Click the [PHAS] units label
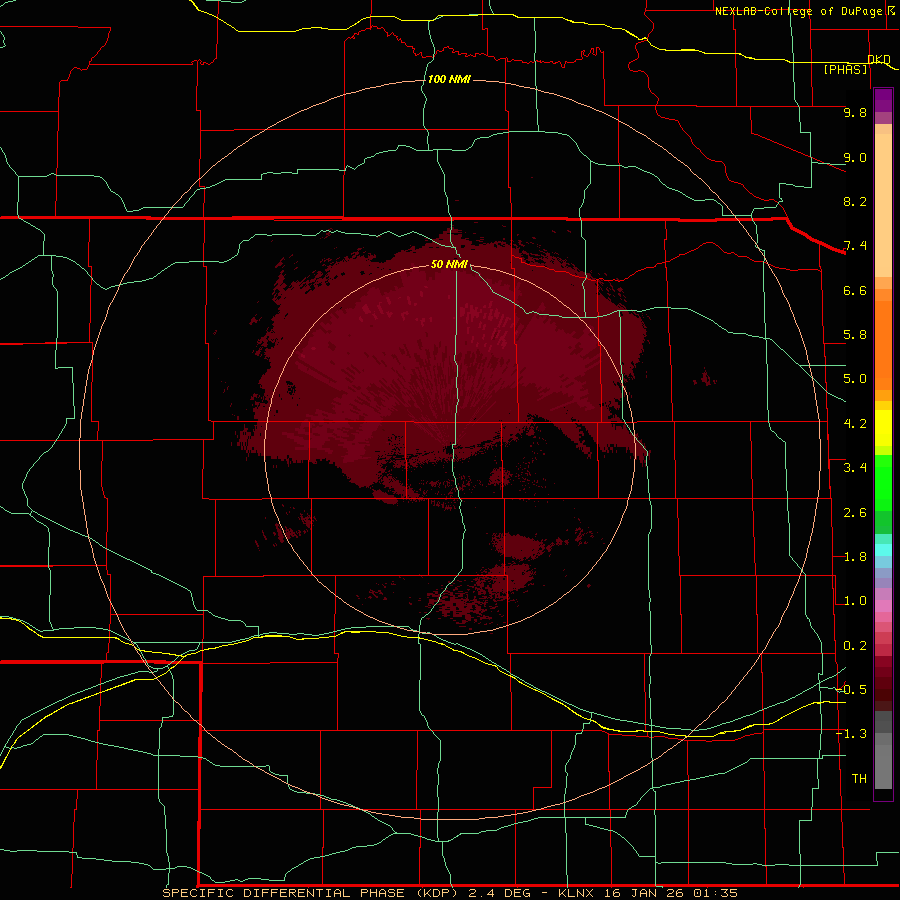 tap(845, 70)
